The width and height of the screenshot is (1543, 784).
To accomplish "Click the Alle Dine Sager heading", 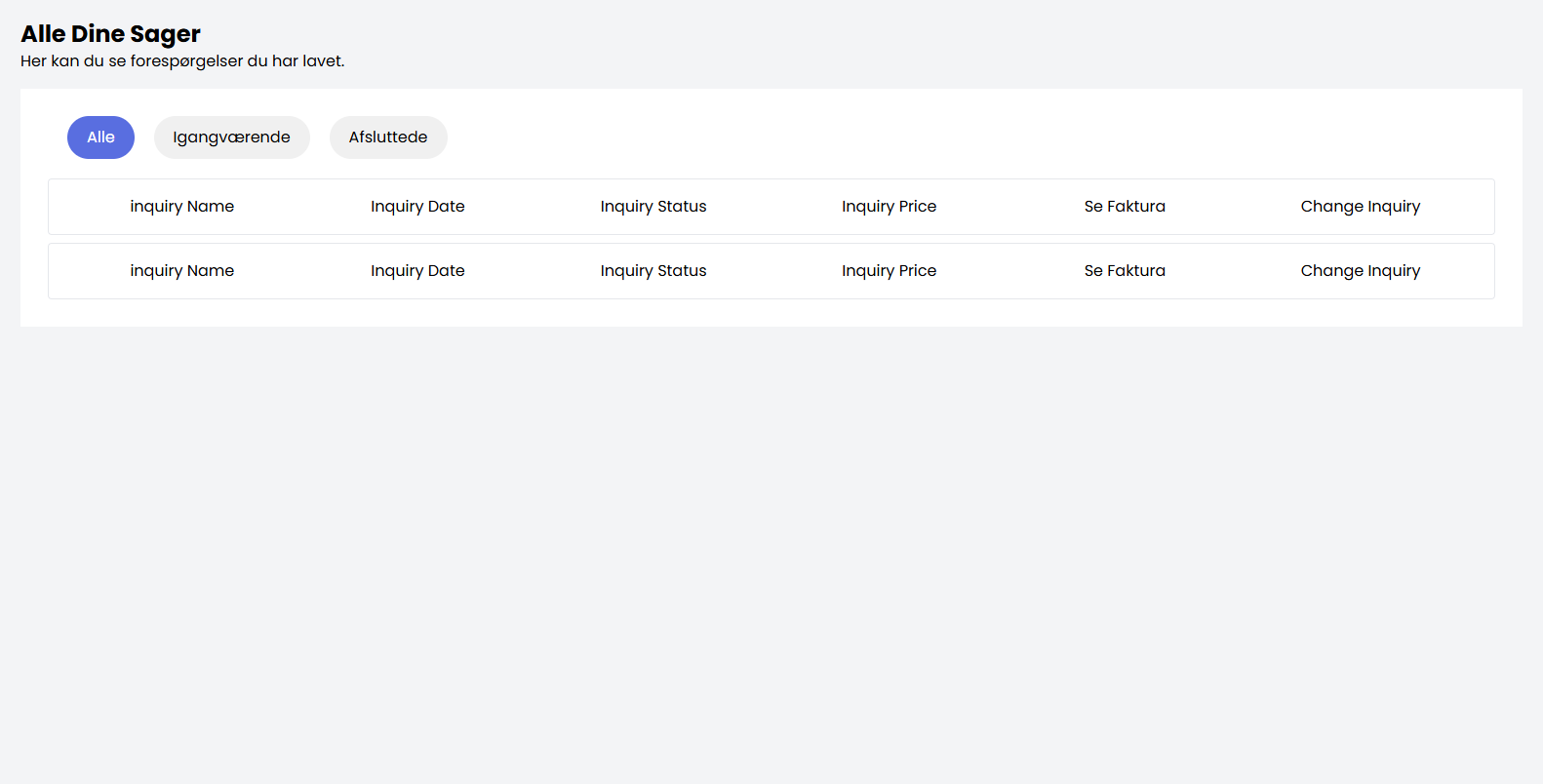I will [110, 34].
